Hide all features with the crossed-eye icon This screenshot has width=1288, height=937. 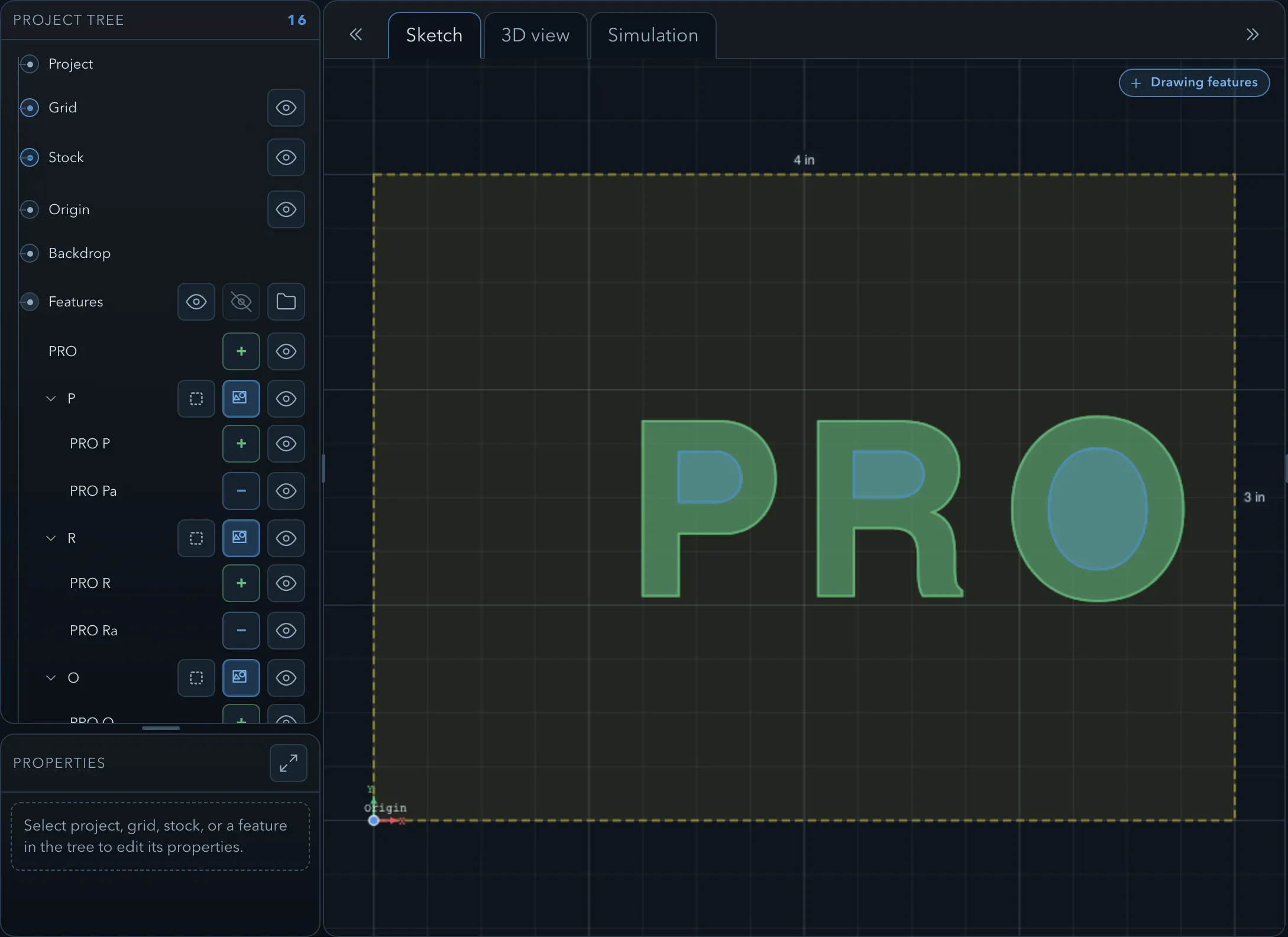click(x=241, y=302)
